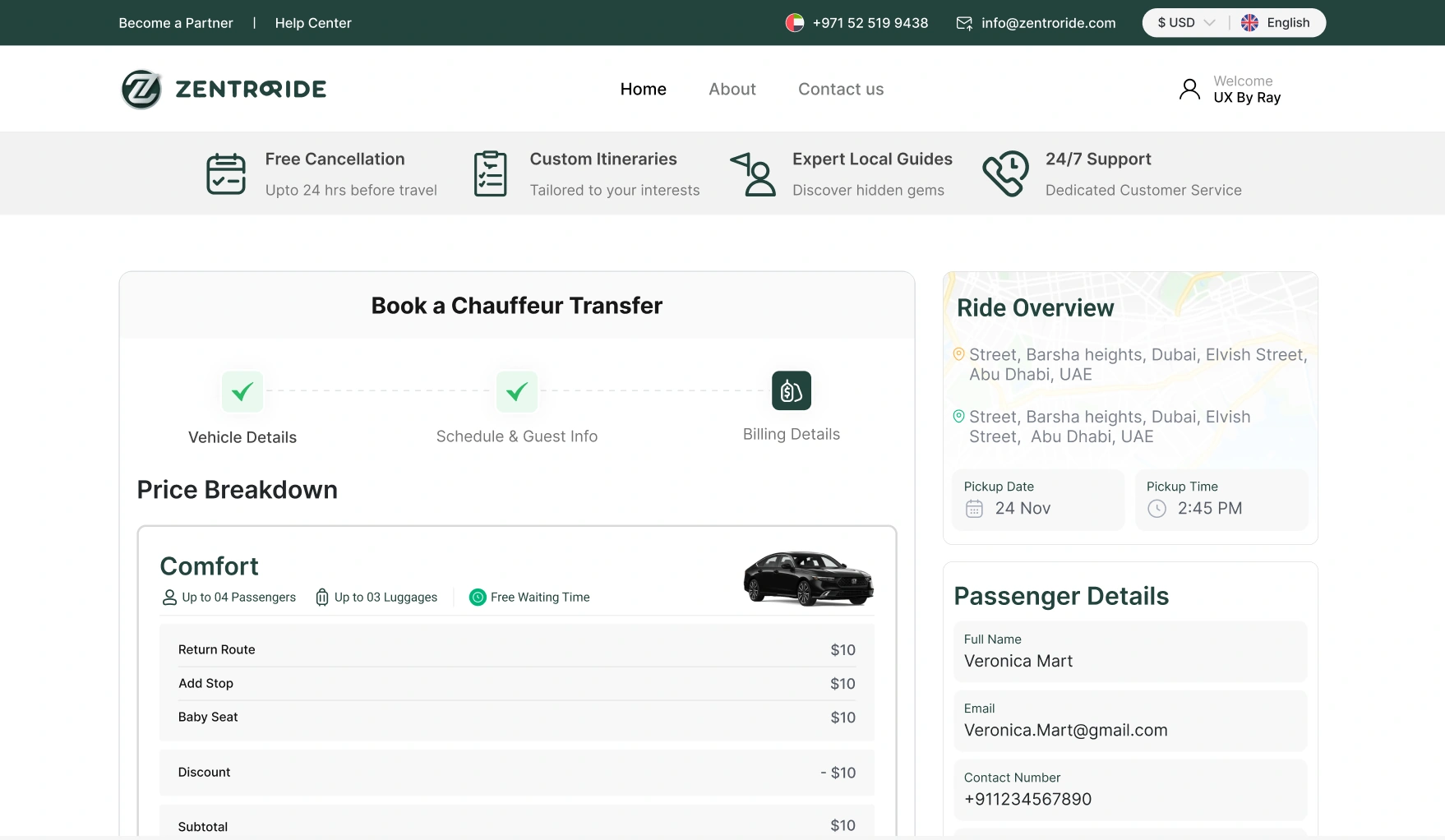Click the Pickup Date calendar icon

974,509
